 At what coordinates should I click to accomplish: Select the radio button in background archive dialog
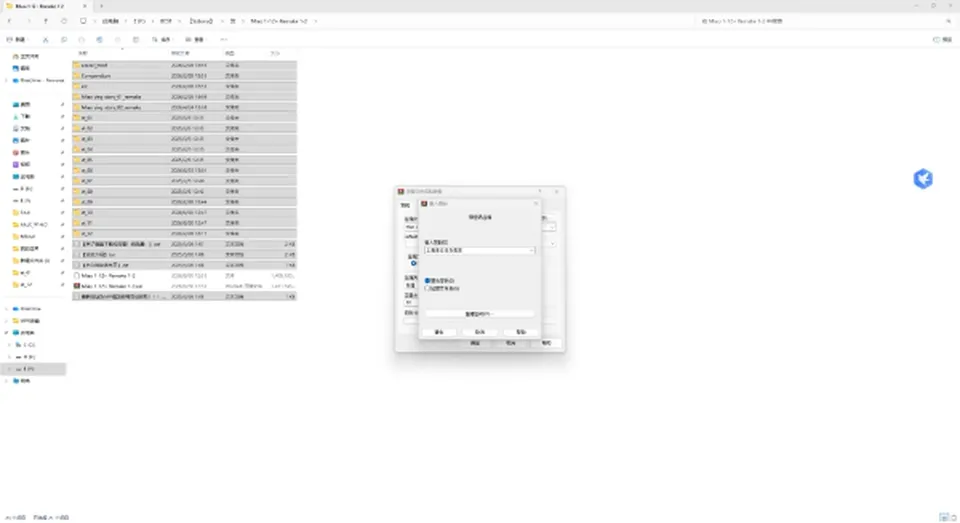(x=413, y=263)
